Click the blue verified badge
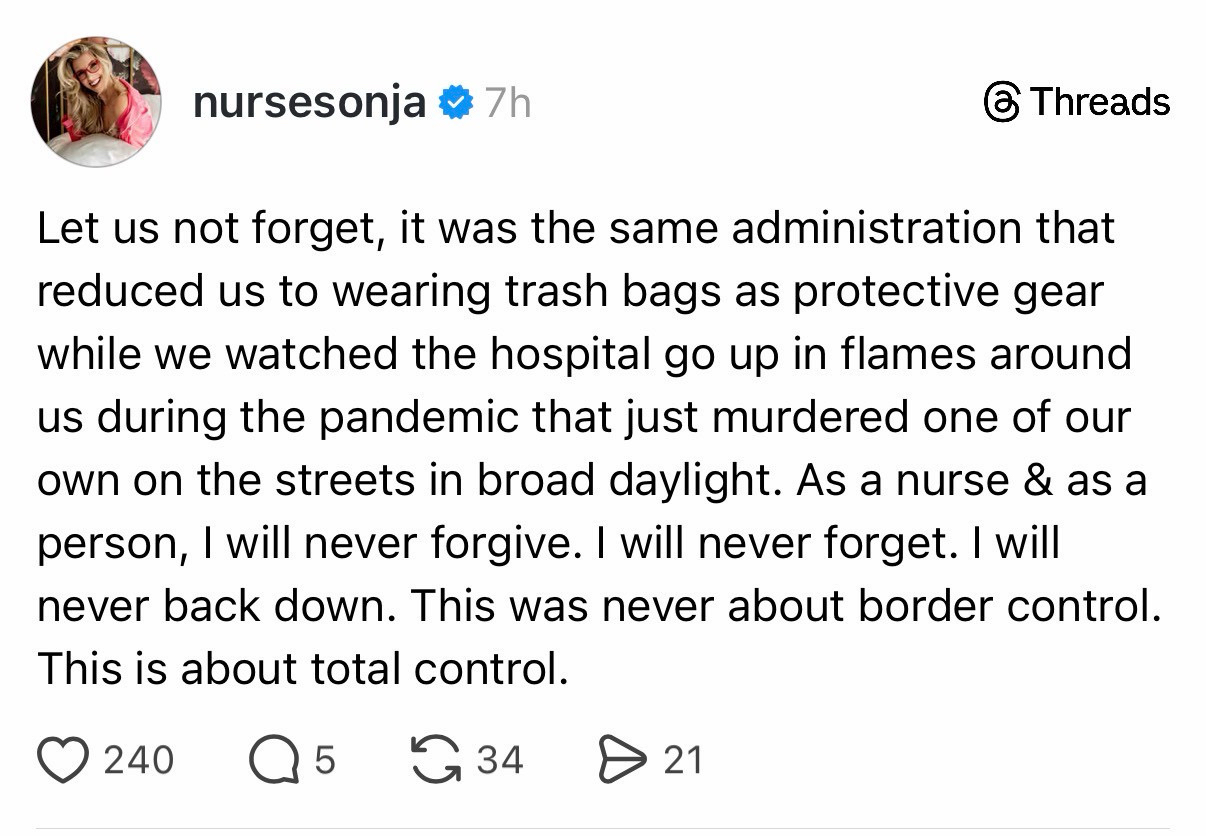 (x=457, y=103)
